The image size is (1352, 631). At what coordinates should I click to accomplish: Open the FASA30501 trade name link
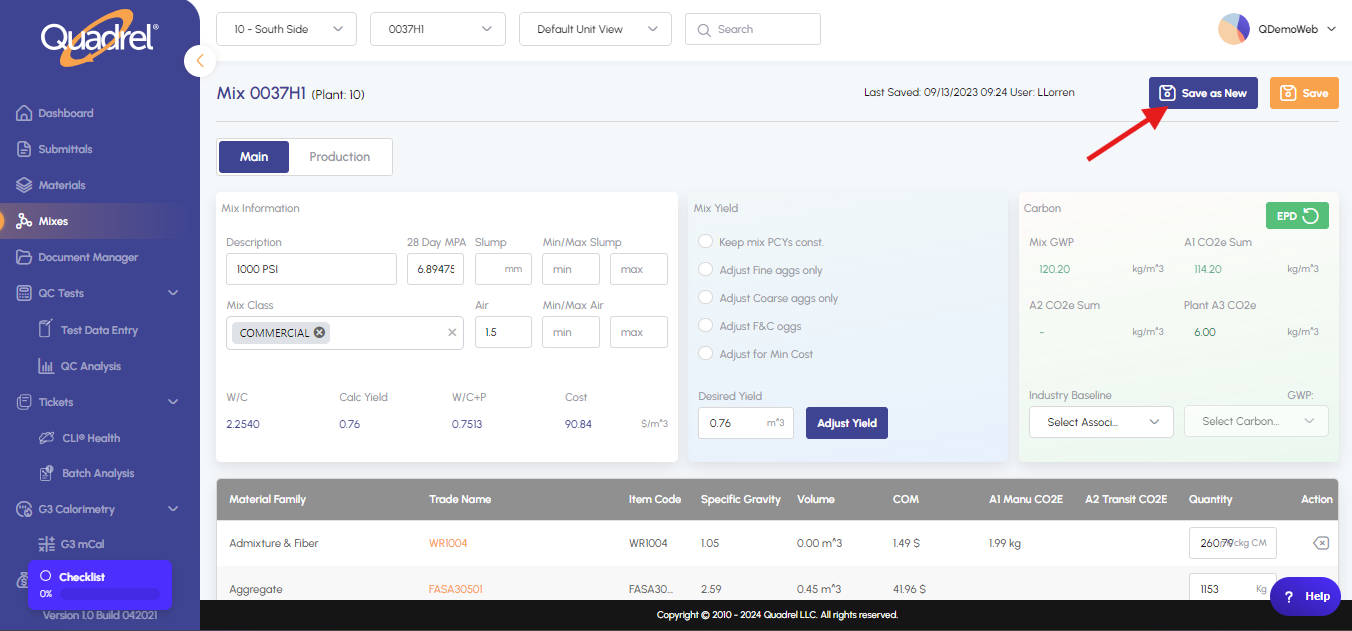pos(456,589)
